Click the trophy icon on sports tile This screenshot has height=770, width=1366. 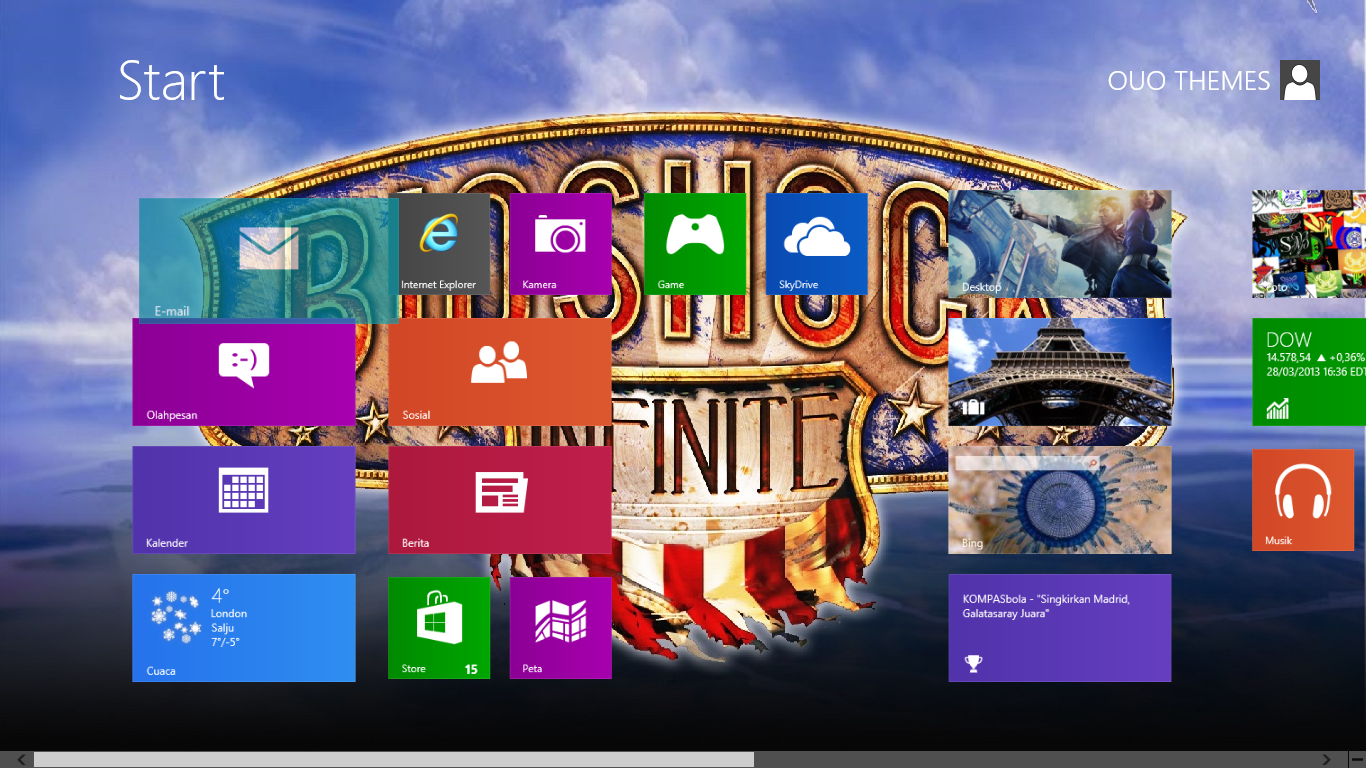(x=973, y=662)
